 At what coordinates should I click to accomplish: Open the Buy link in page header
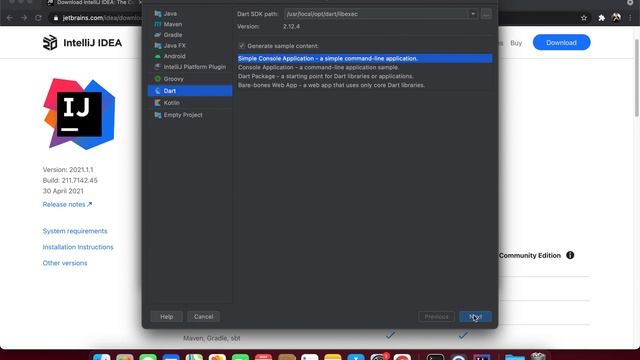[x=516, y=43]
